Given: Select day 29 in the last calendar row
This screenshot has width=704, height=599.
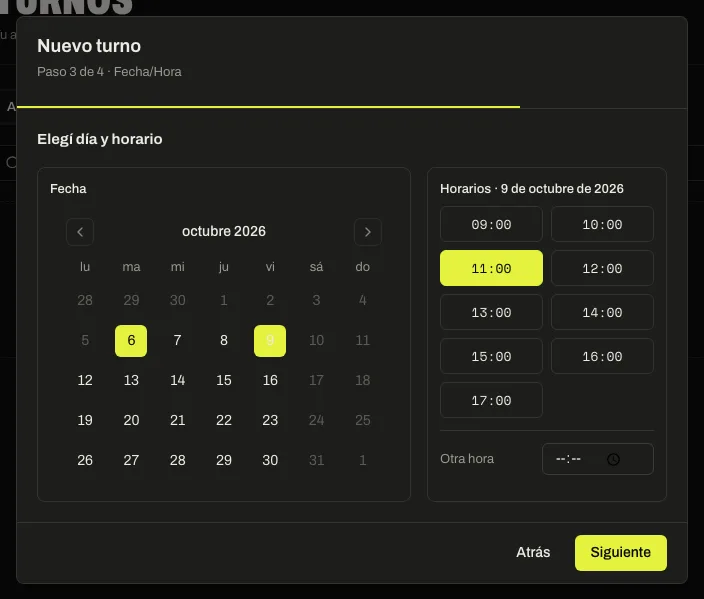Looking at the screenshot, I should (224, 460).
